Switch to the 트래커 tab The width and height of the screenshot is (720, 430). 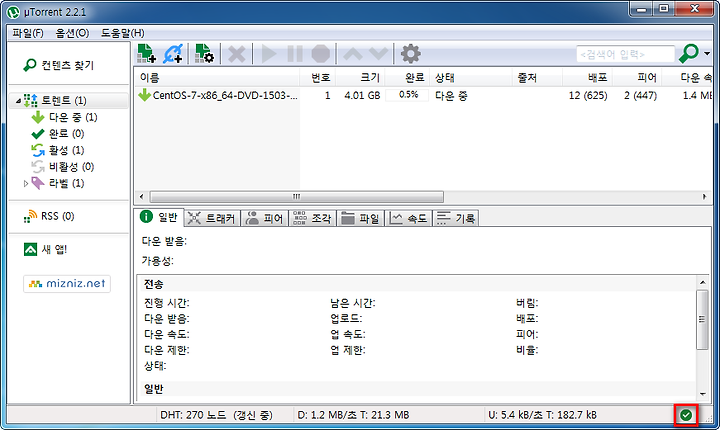pos(212,218)
